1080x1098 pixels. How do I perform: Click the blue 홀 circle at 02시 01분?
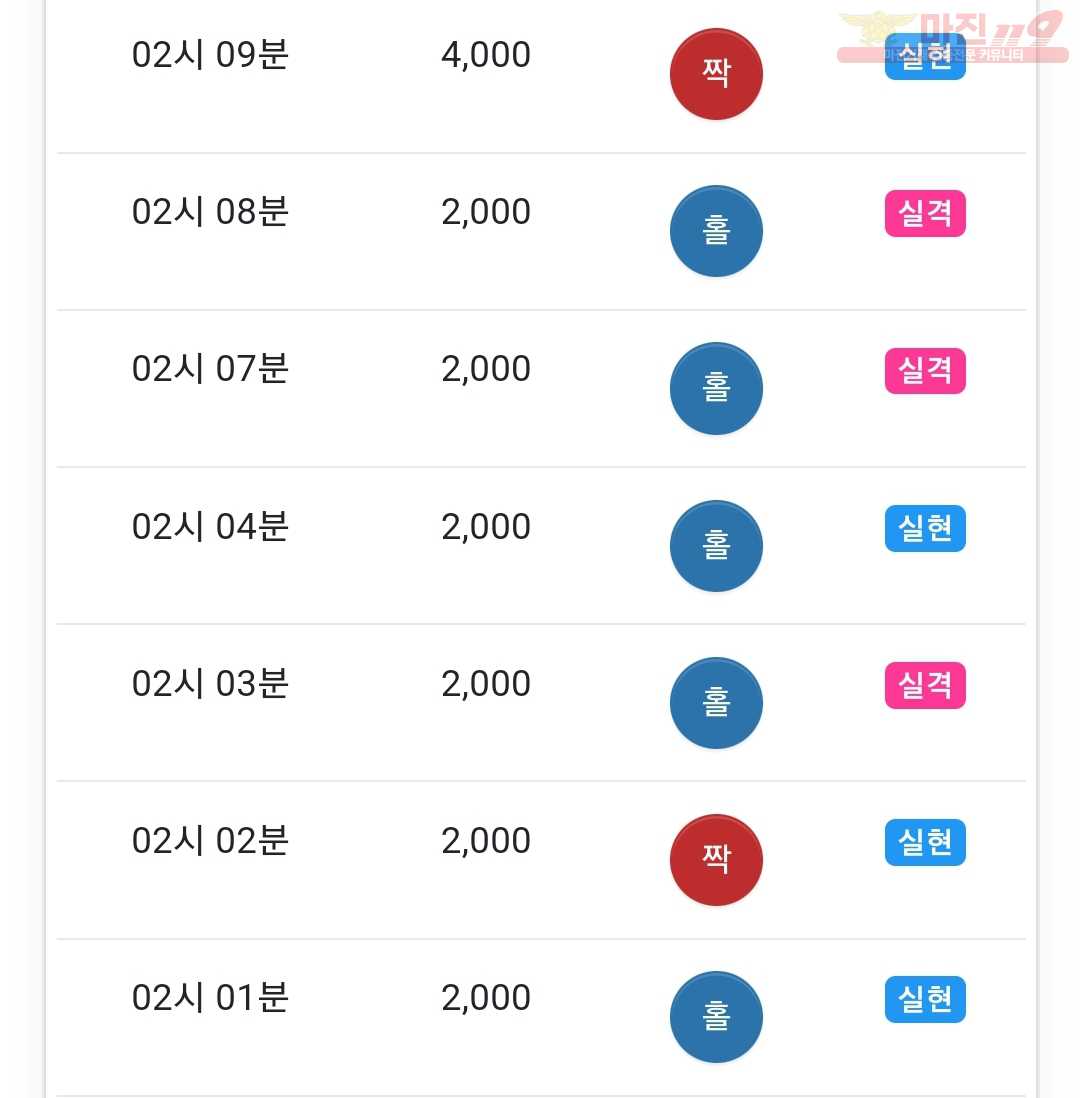tap(716, 1017)
